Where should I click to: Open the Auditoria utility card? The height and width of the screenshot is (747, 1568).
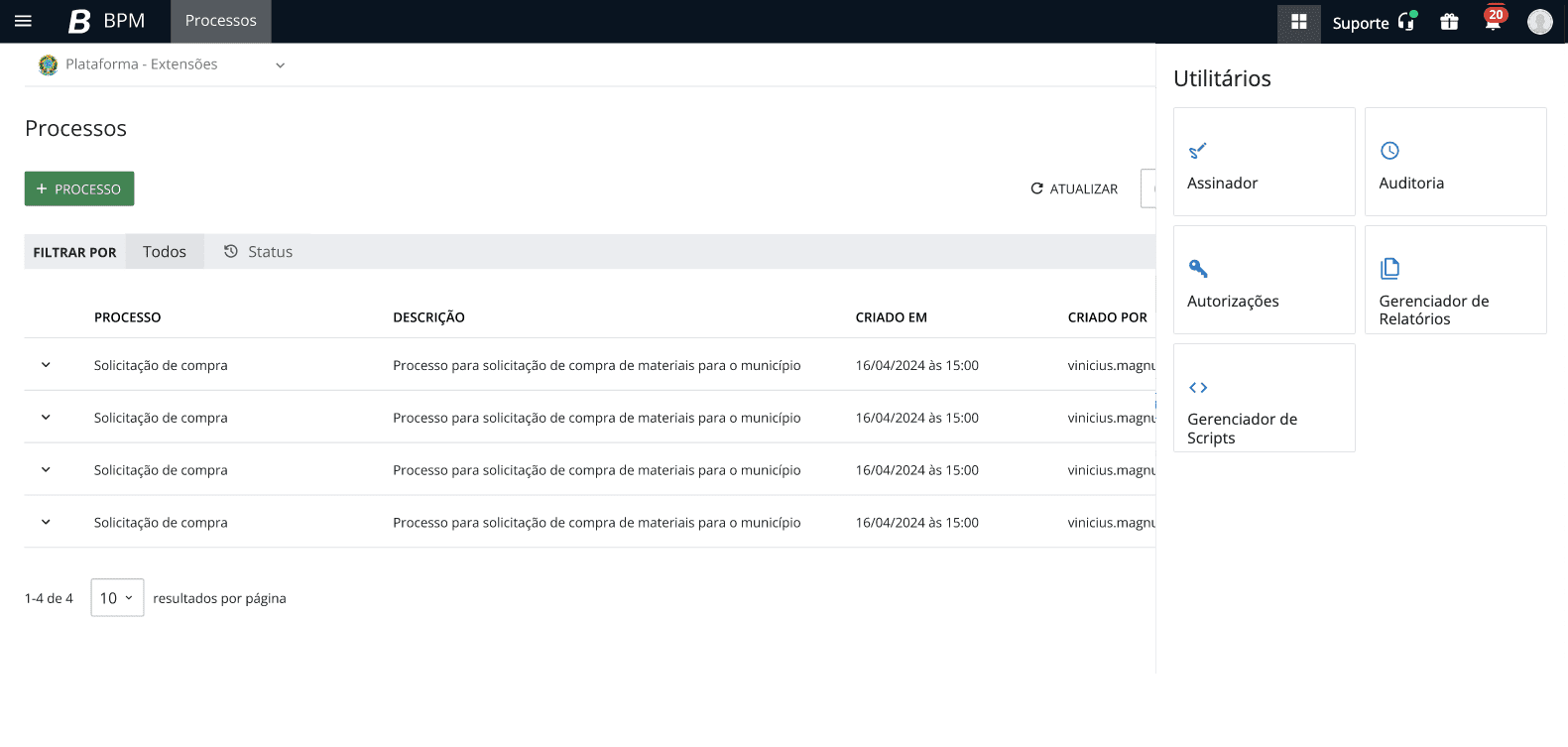(x=1455, y=162)
